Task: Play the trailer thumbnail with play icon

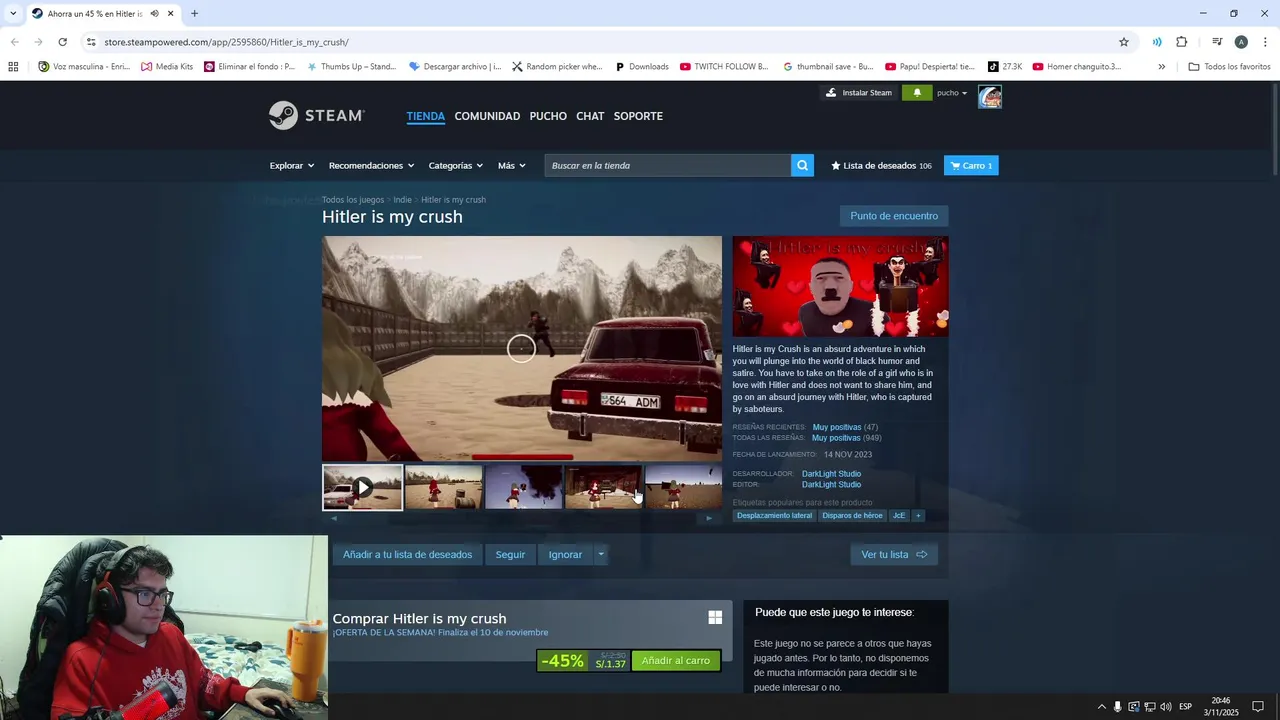Action: pyautogui.click(x=363, y=488)
